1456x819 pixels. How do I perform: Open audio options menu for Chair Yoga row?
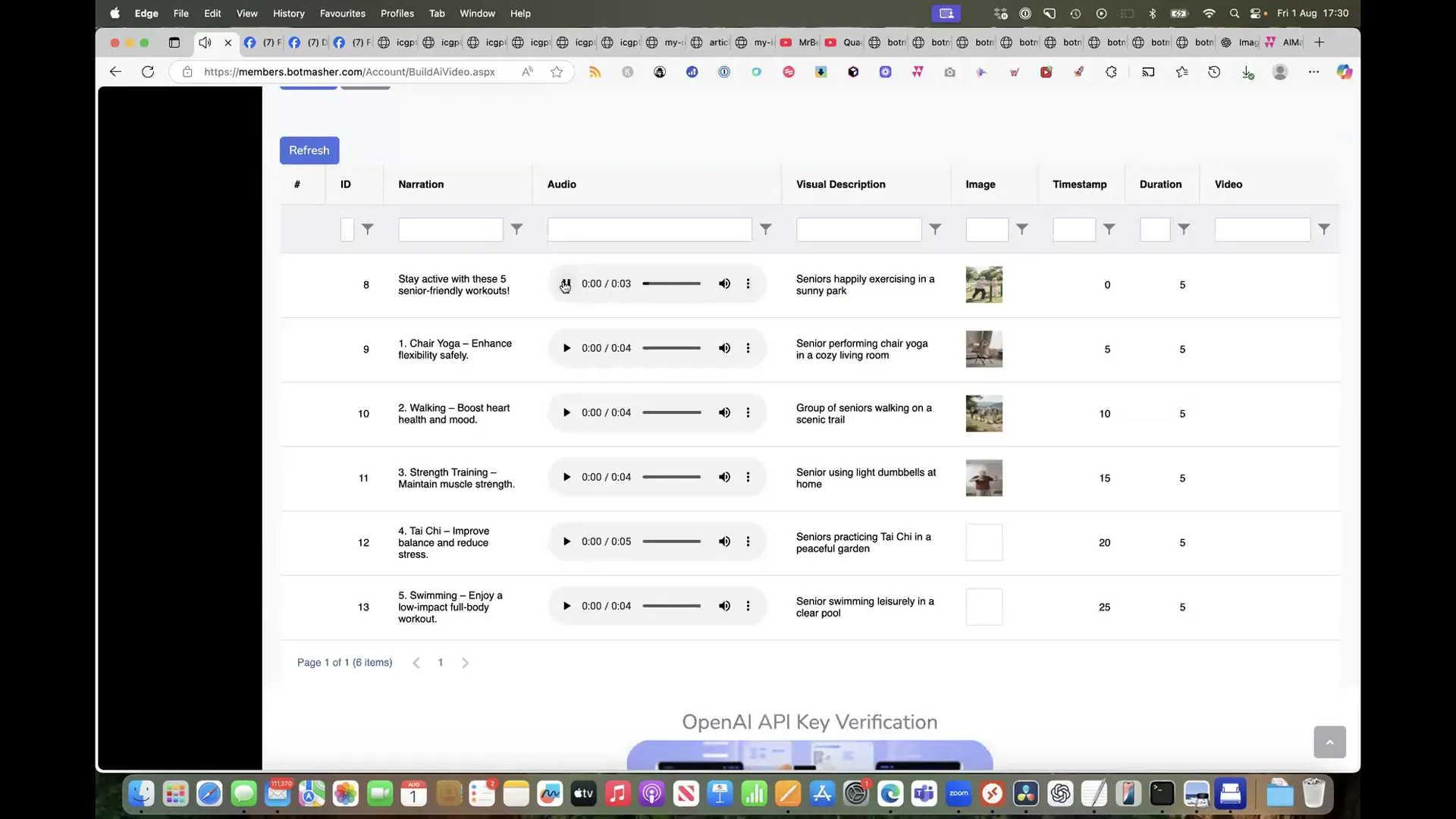coord(748,348)
